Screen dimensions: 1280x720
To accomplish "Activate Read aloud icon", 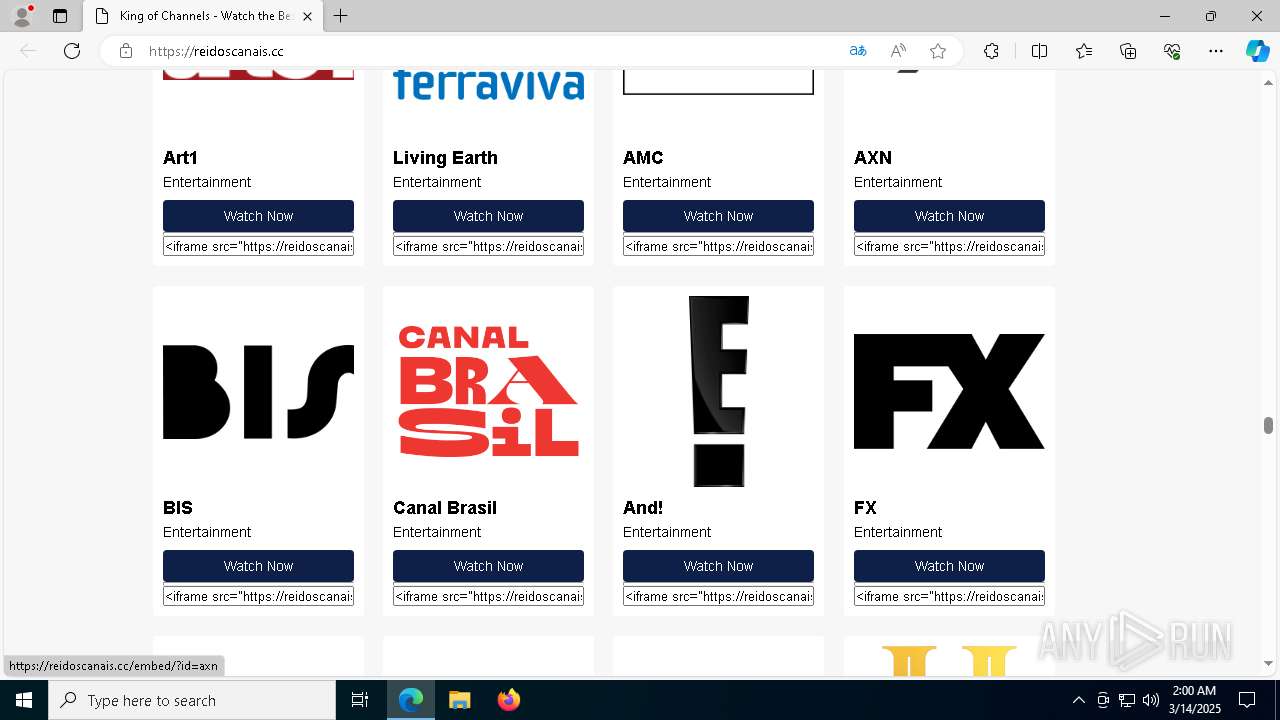I will pyautogui.click(x=898, y=51).
